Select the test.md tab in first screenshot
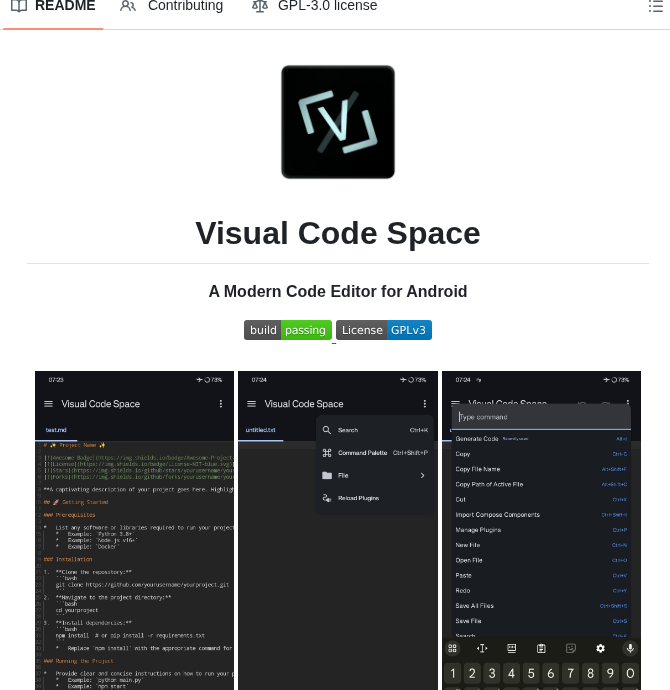Image resolution: width=670 pixels, height=690 pixels. tap(56, 430)
